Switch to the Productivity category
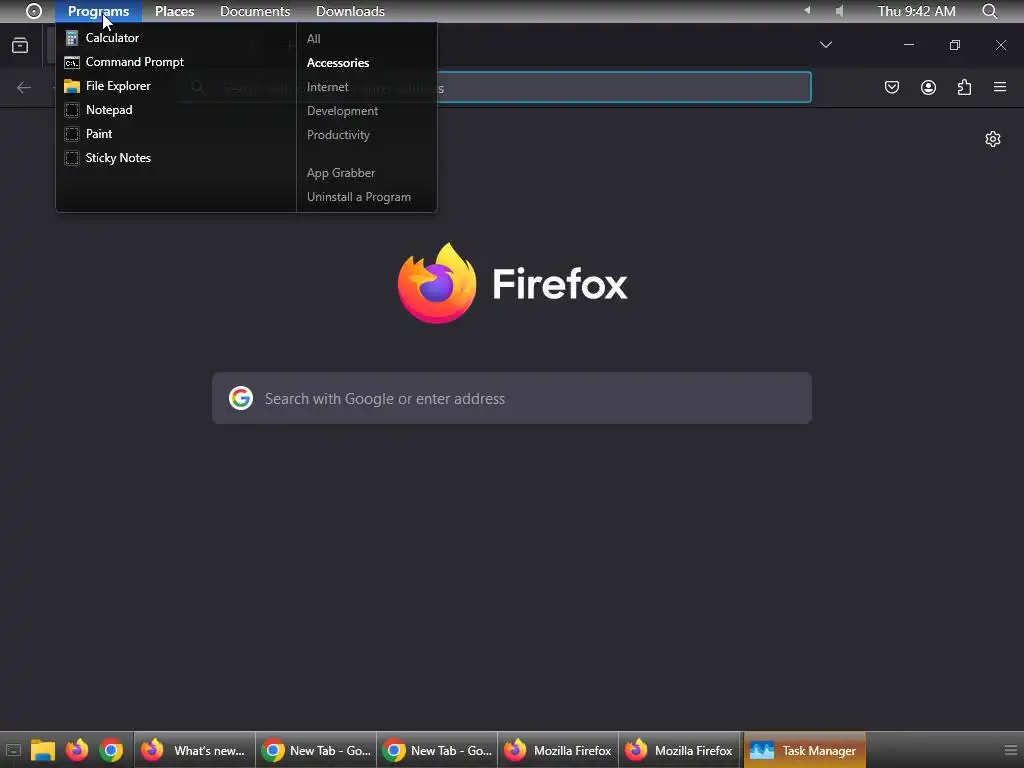This screenshot has height=768, width=1024. [x=338, y=135]
